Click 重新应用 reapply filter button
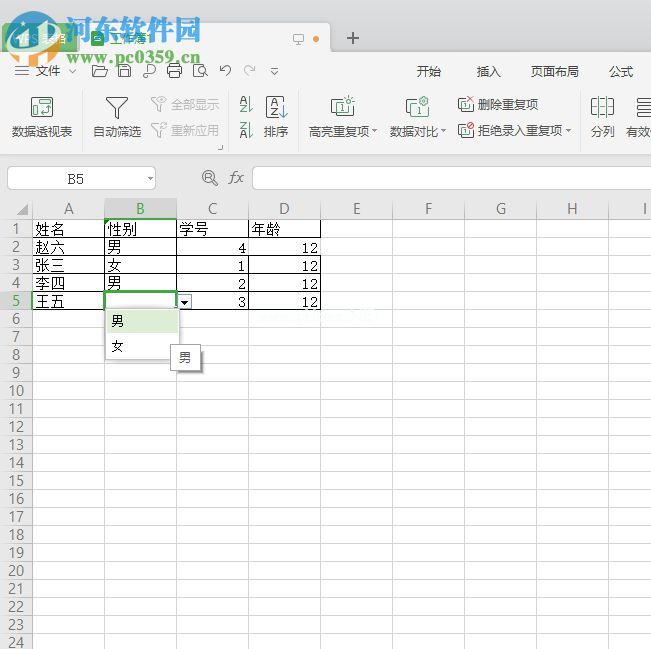This screenshot has width=651, height=649. click(185, 130)
